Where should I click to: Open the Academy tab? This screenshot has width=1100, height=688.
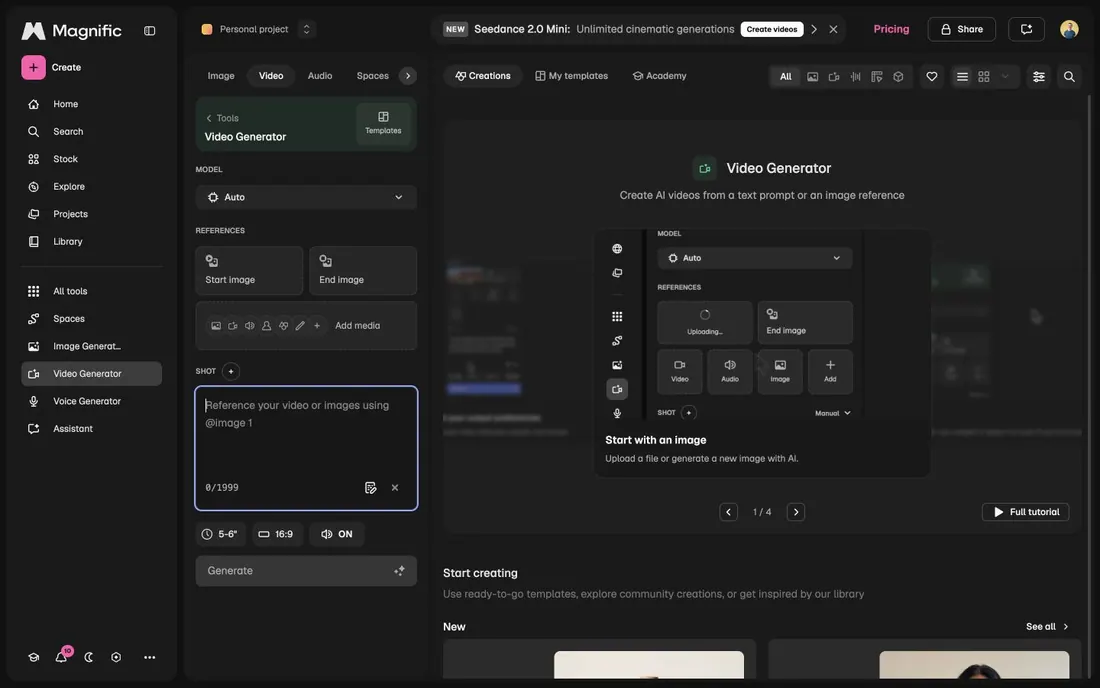click(659, 76)
